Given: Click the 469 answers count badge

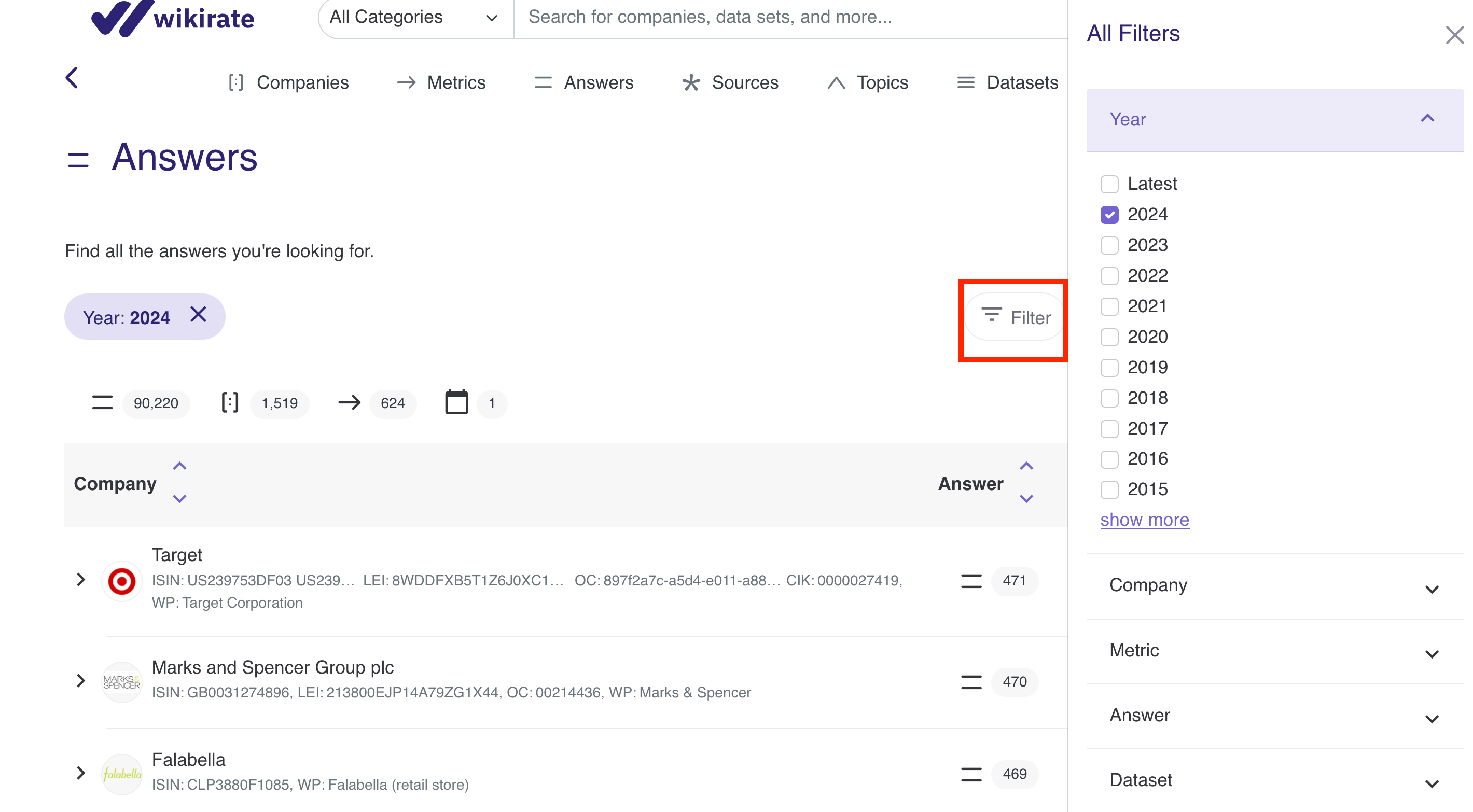Looking at the screenshot, I should (1015, 774).
